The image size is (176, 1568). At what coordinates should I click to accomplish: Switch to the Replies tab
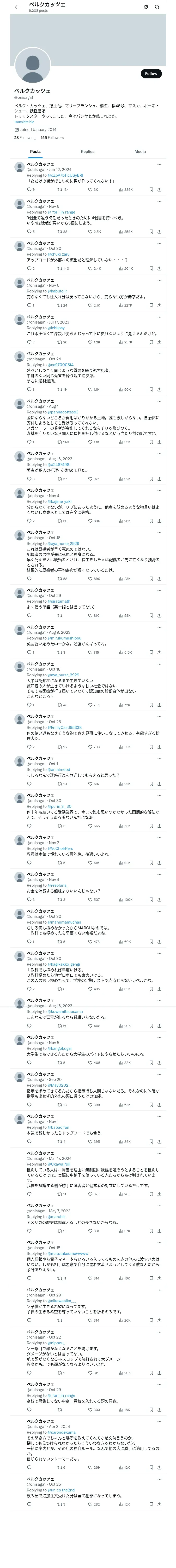tap(87, 152)
